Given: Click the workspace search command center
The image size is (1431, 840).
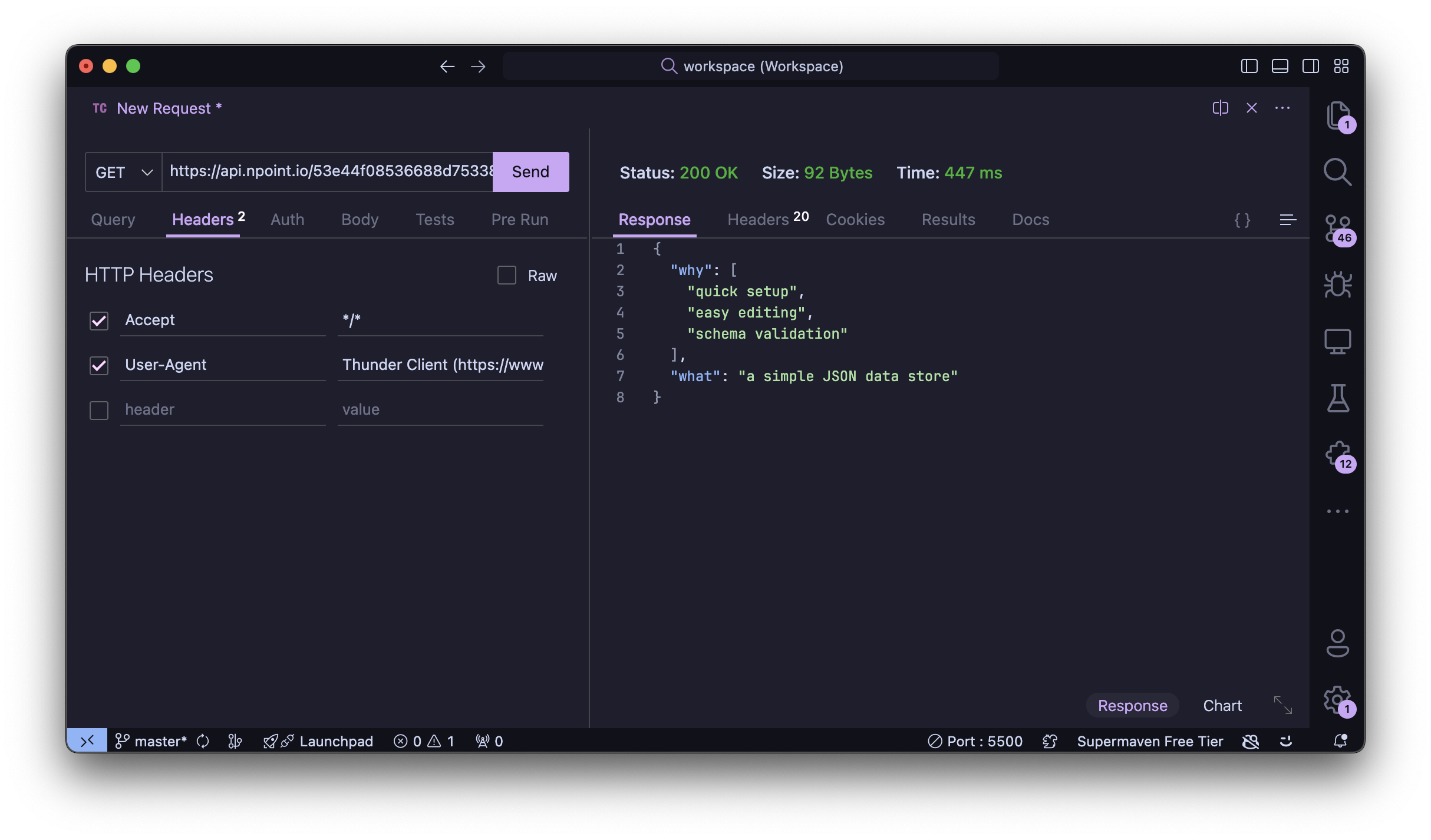Looking at the screenshot, I should click(x=750, y=67).
